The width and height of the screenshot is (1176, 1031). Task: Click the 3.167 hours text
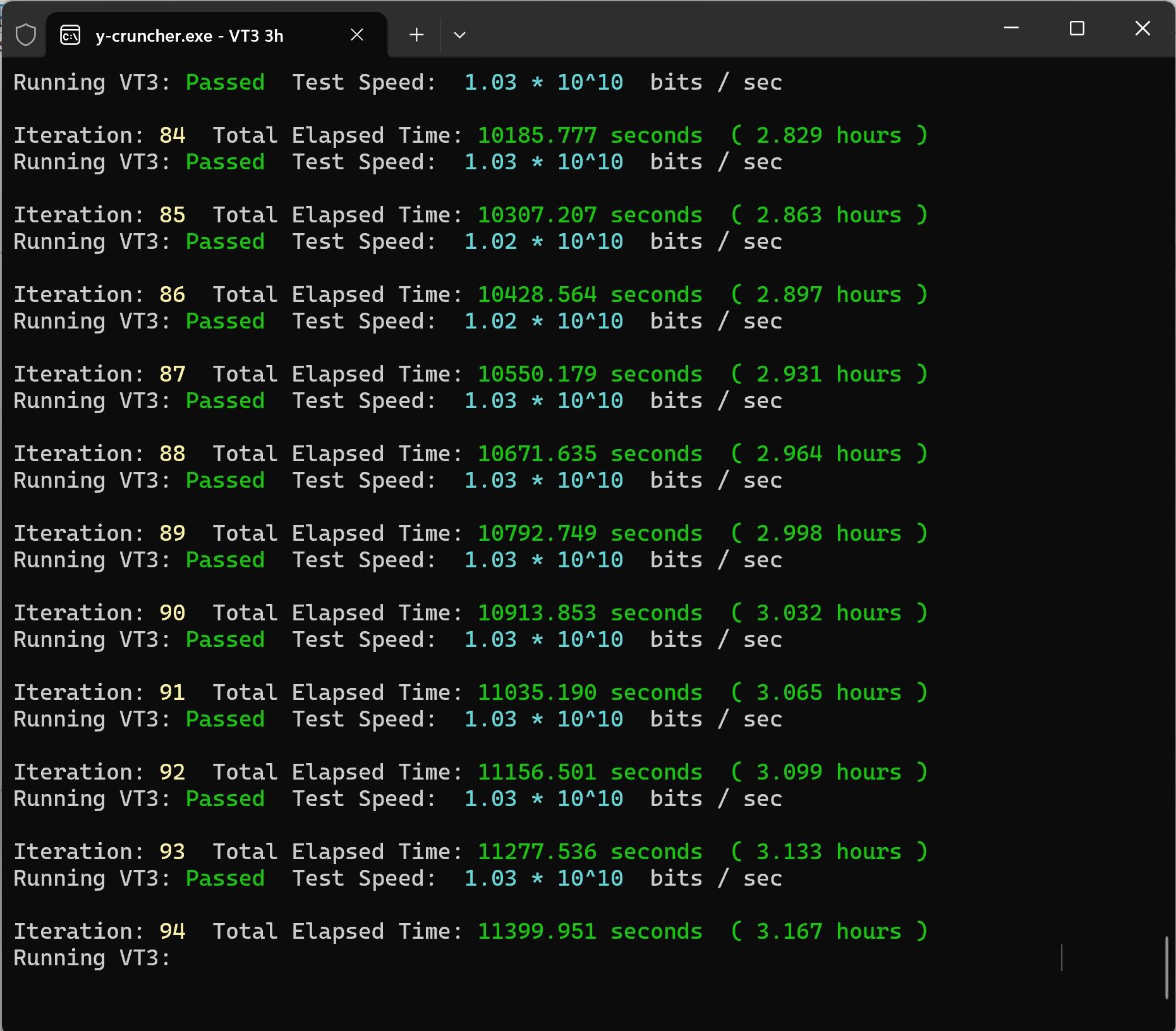click(x=828, y=932)
